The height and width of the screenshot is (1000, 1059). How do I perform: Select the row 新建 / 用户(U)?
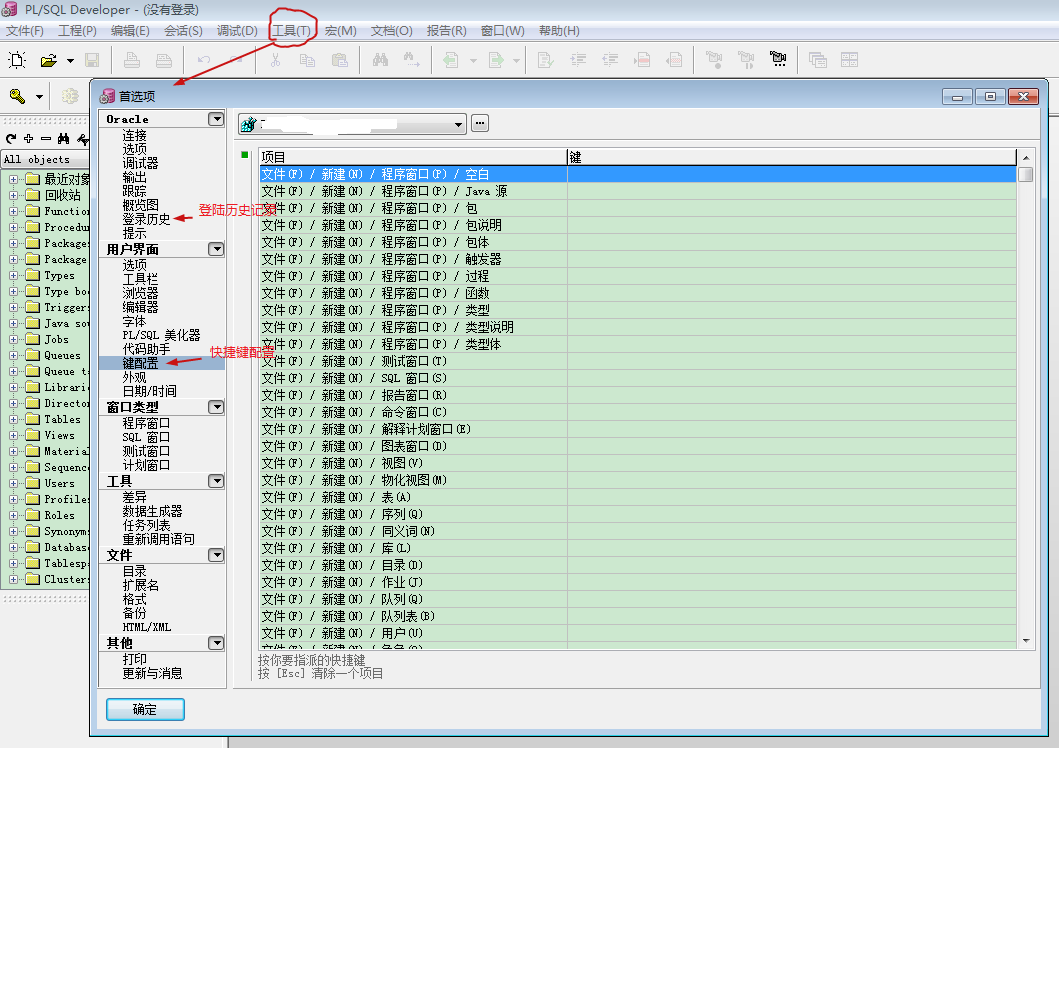coord(638,633)
